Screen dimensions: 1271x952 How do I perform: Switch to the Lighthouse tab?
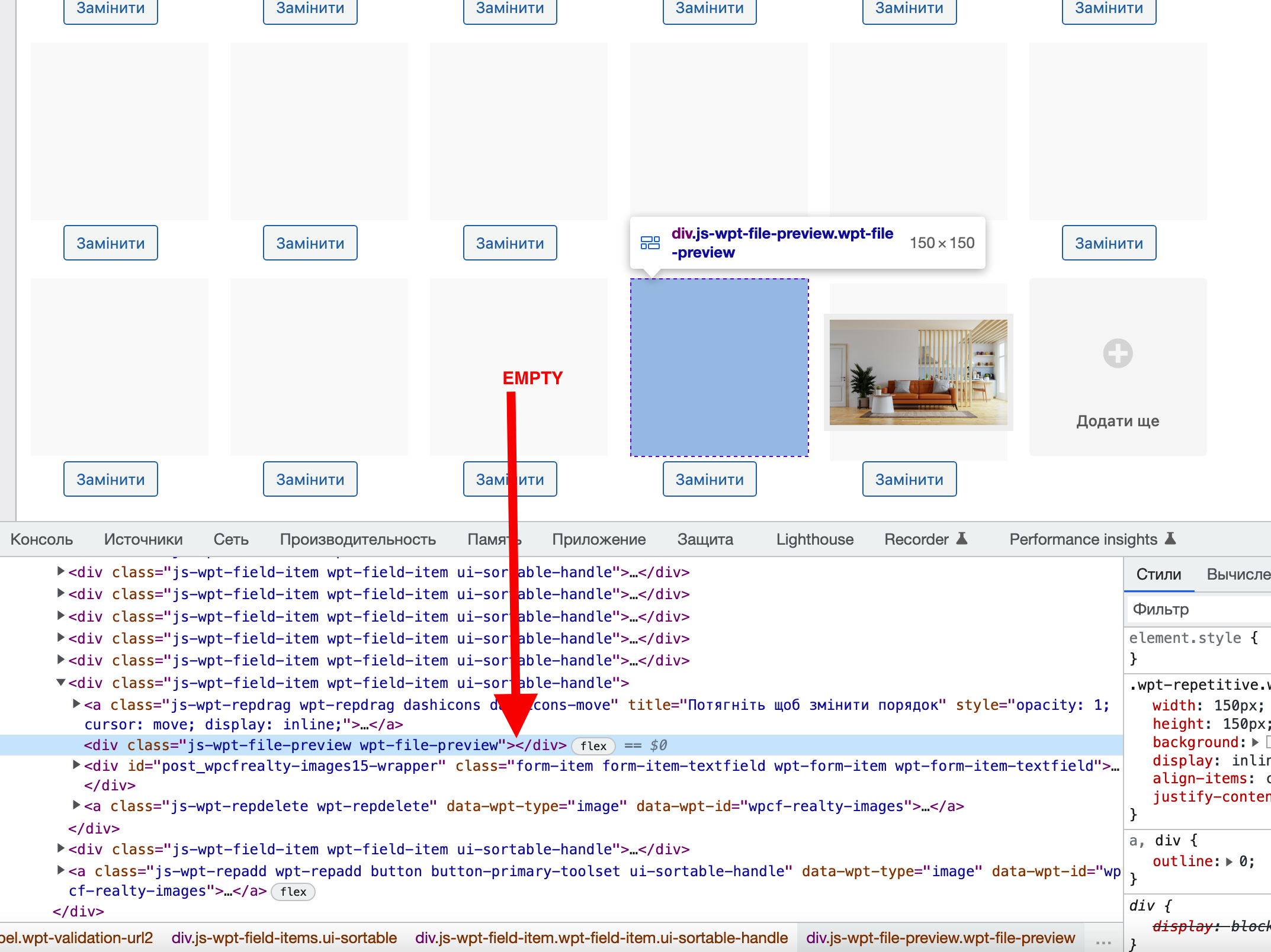(814, 539)
